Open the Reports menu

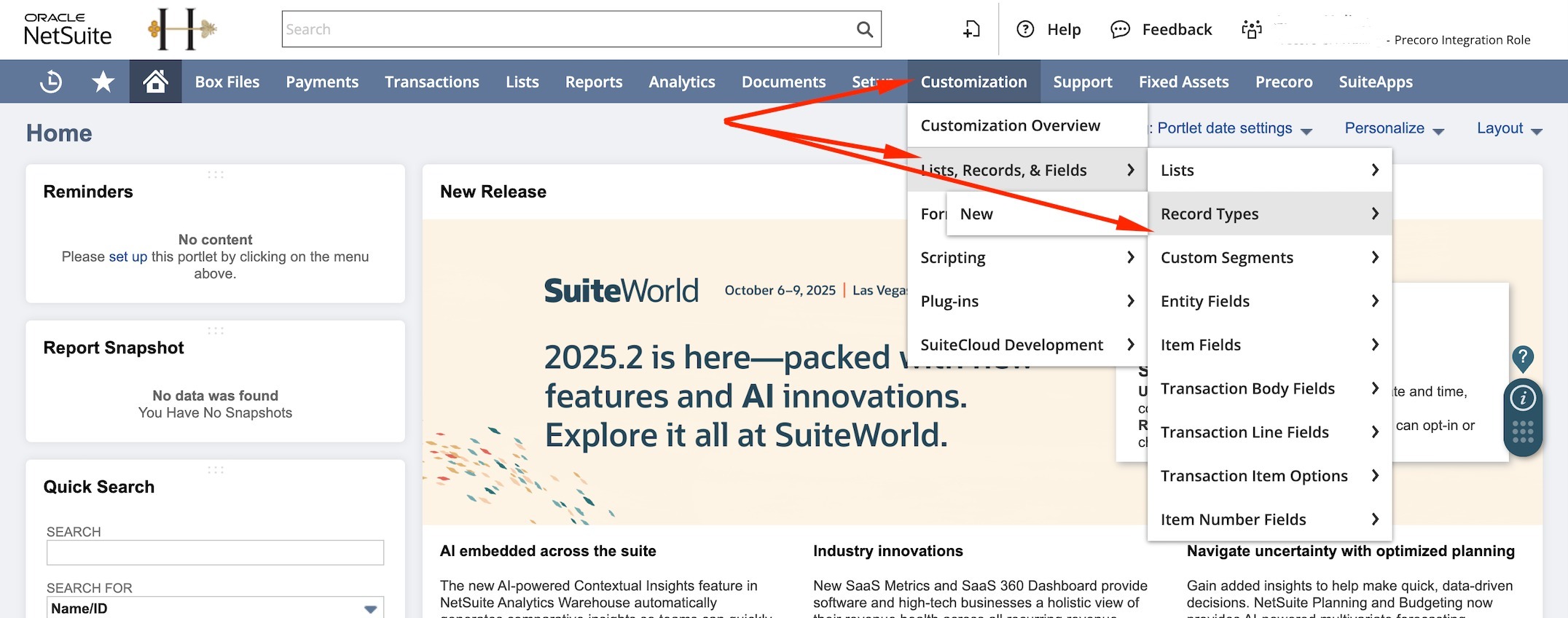click(594, 82)
